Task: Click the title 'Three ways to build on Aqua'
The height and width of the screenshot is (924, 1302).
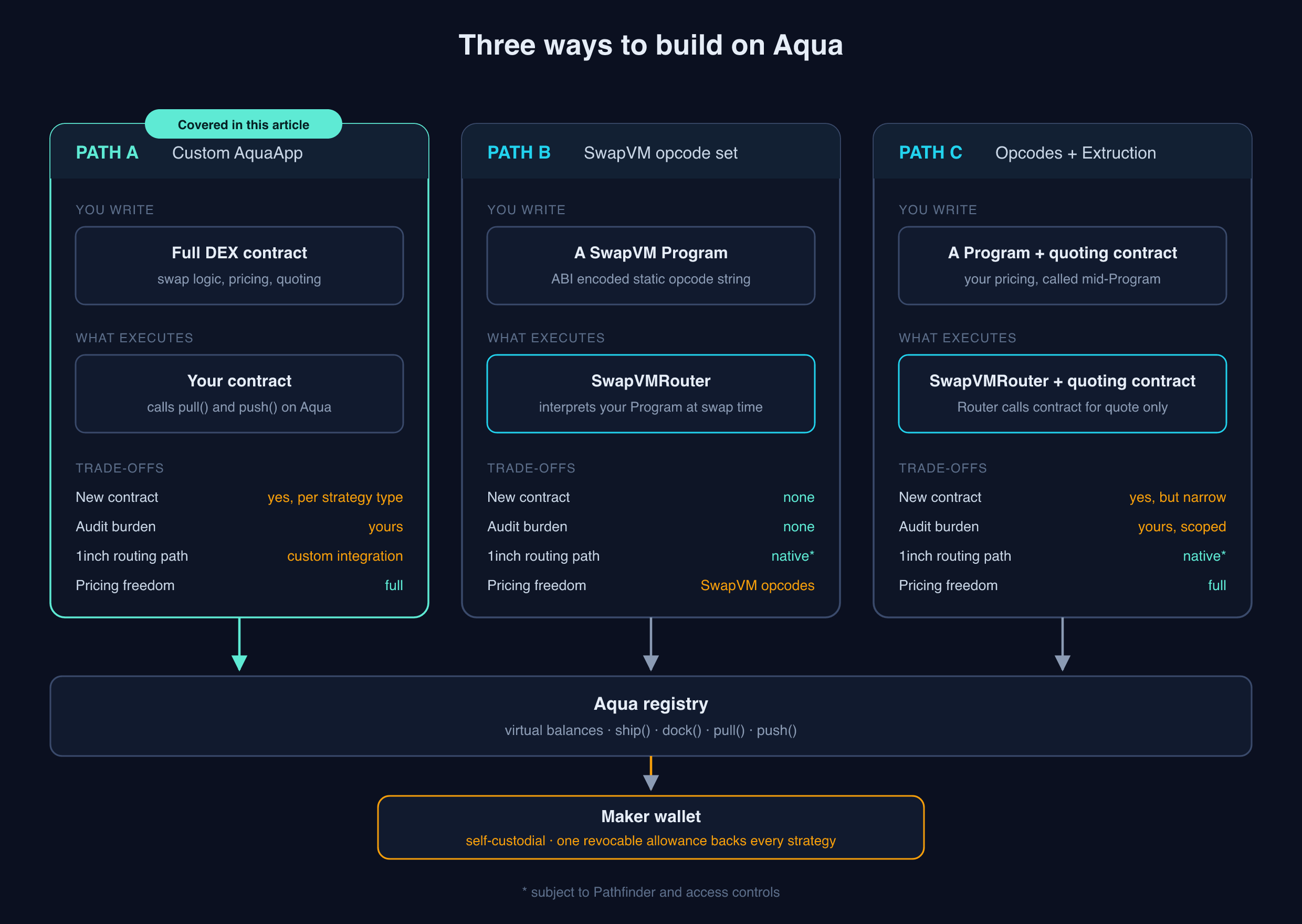Action: click(x=650, y=45)
